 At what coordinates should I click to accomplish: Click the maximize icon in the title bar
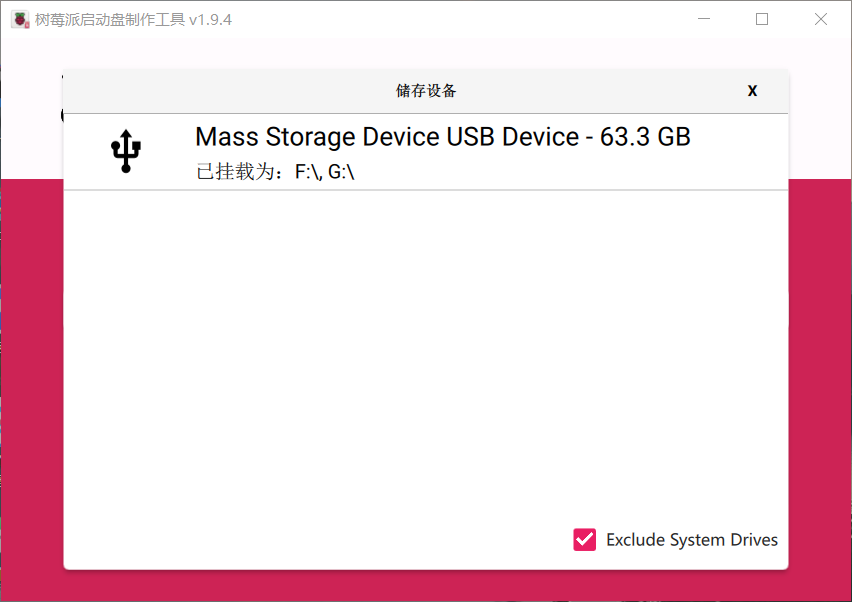[x=762, y=18]
